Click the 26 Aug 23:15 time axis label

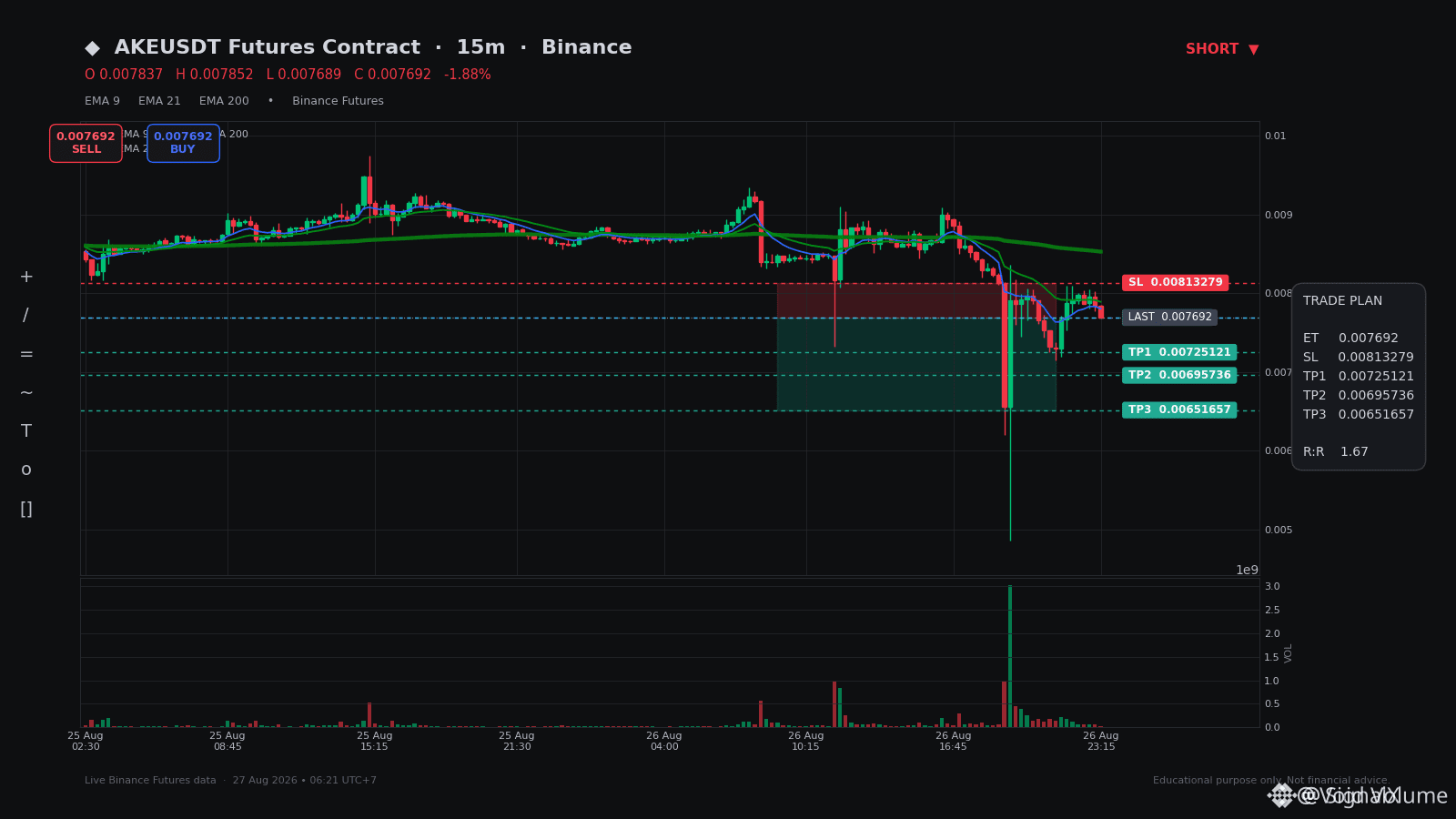point(1100,741)
